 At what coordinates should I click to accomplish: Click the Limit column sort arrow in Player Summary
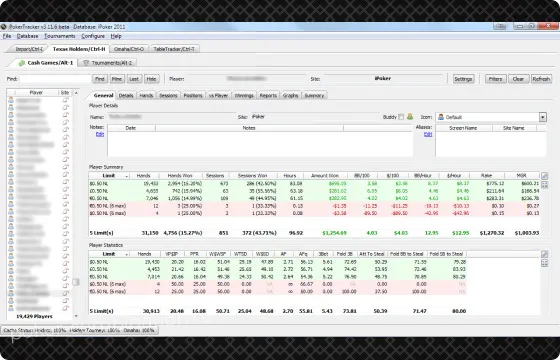(x=126, y=176)
